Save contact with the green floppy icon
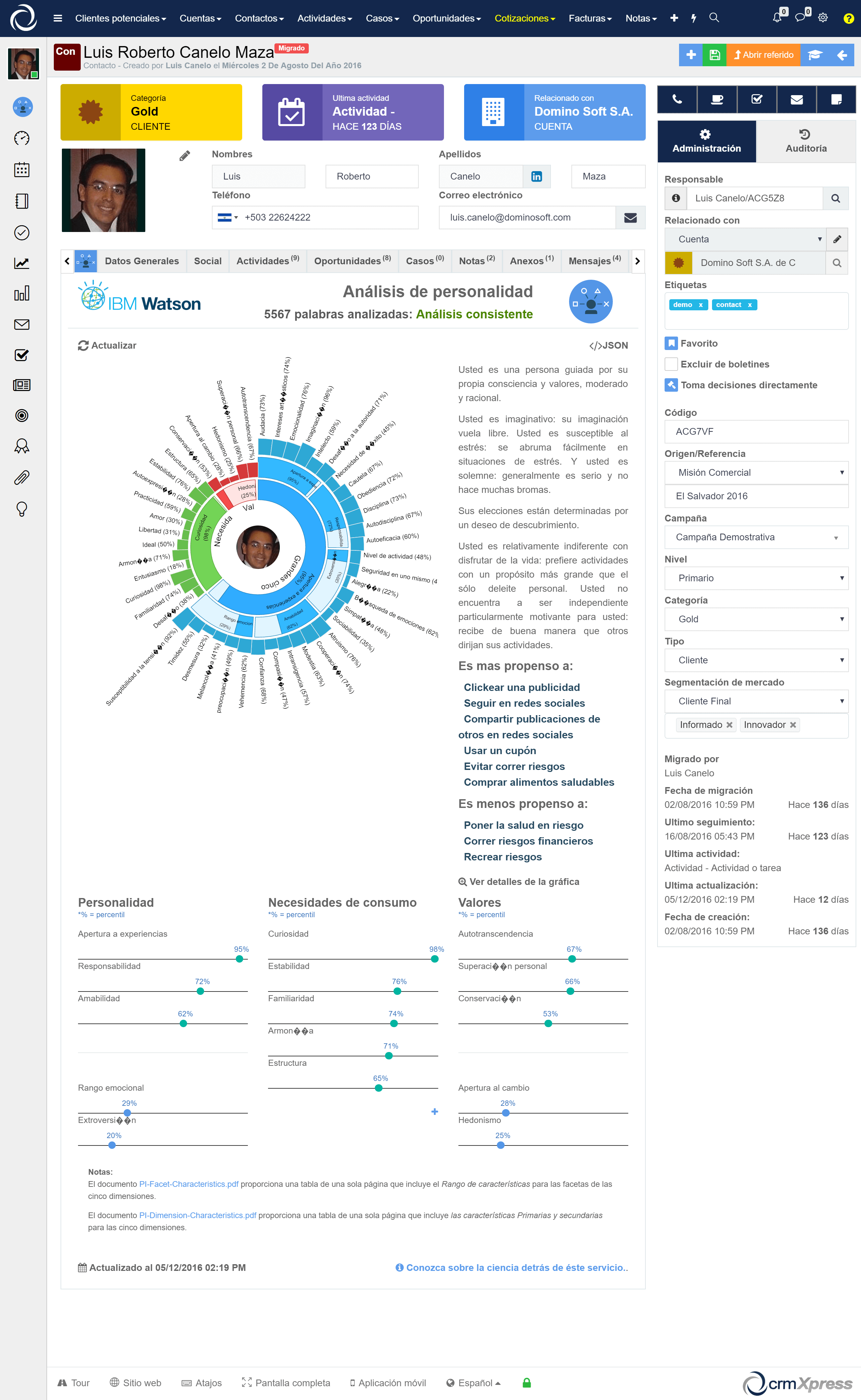The height and width of the screenshot is (1400, 861). (x=715, y=54)
